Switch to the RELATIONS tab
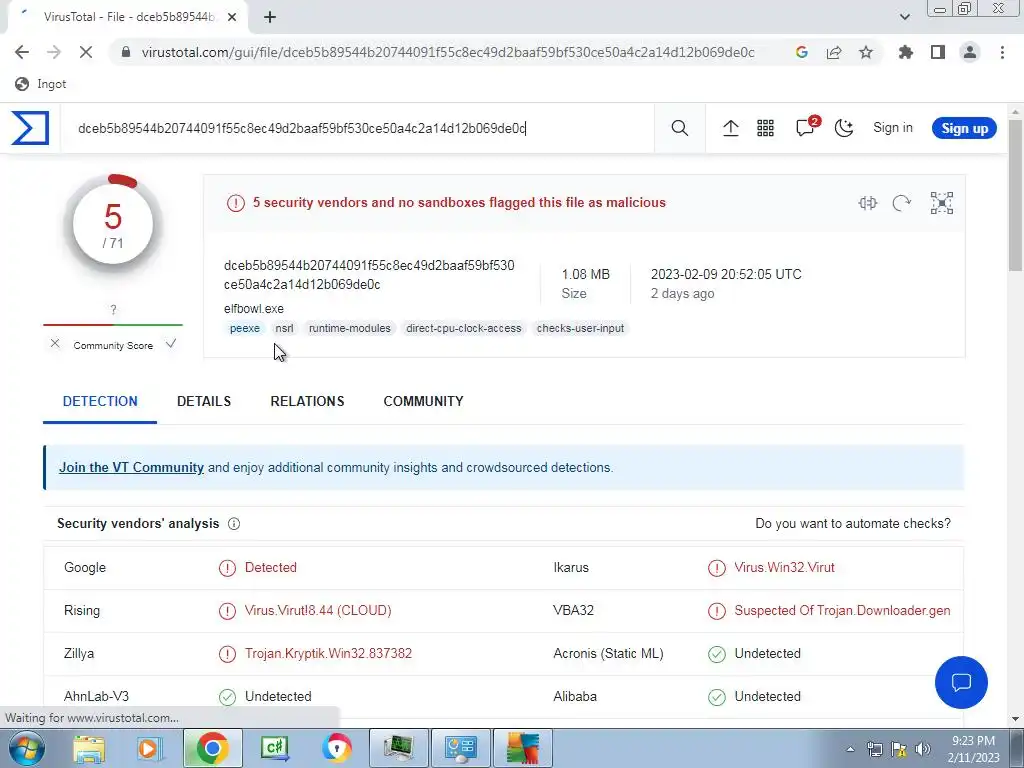 307,401
